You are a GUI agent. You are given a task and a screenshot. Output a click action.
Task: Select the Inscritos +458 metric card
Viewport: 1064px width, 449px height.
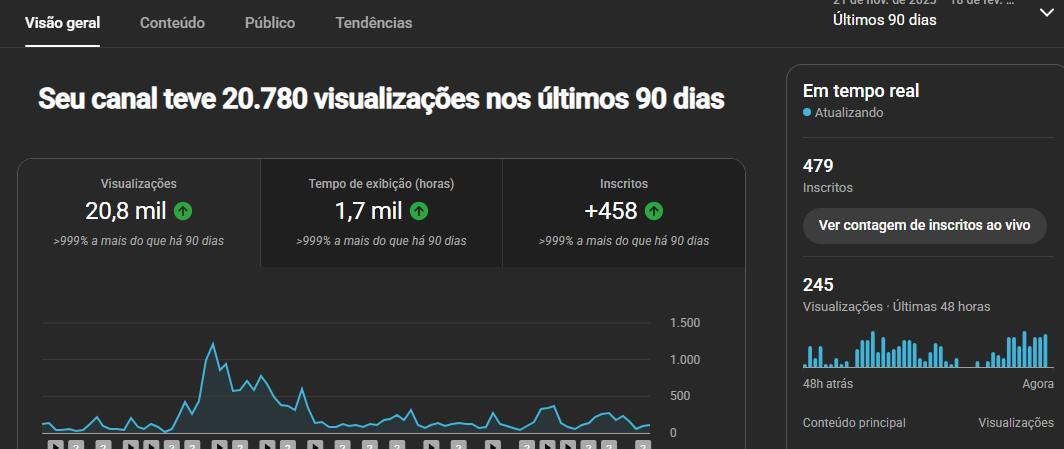(624, 213)
